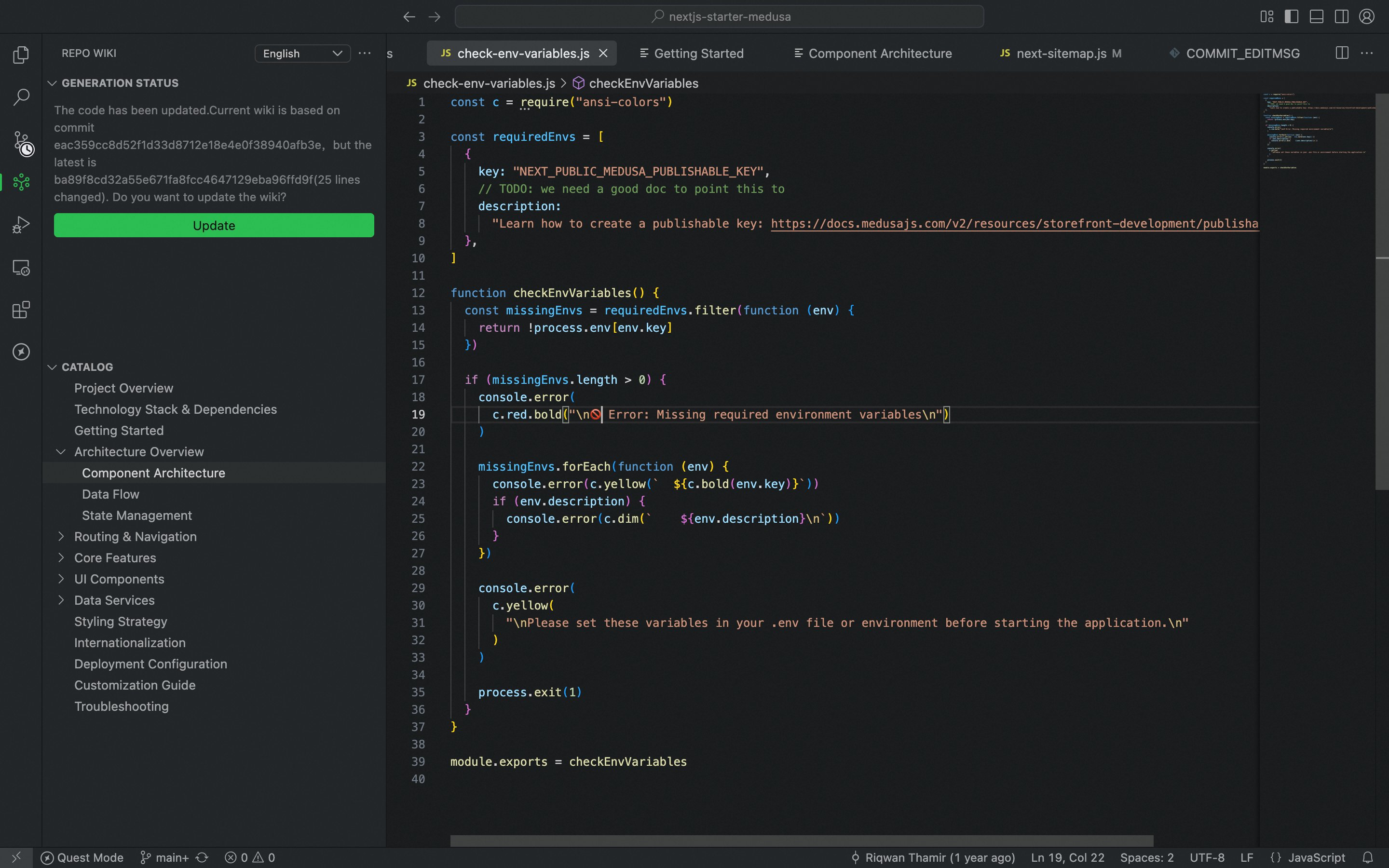This screenshot has width=1389, height=868.
Task: Split the editor to the right
Action: [1342, 53]
